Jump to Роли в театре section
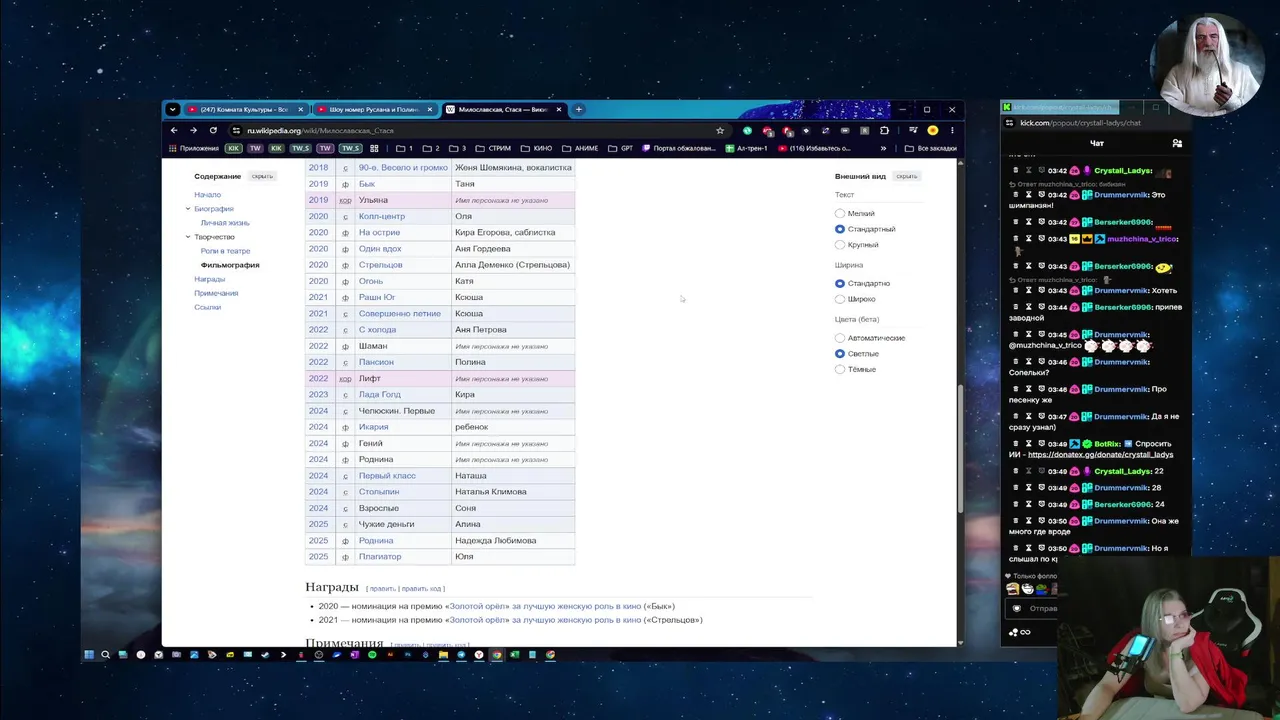Viewport: 1280px width, 720px height. (x=225, y=251)
